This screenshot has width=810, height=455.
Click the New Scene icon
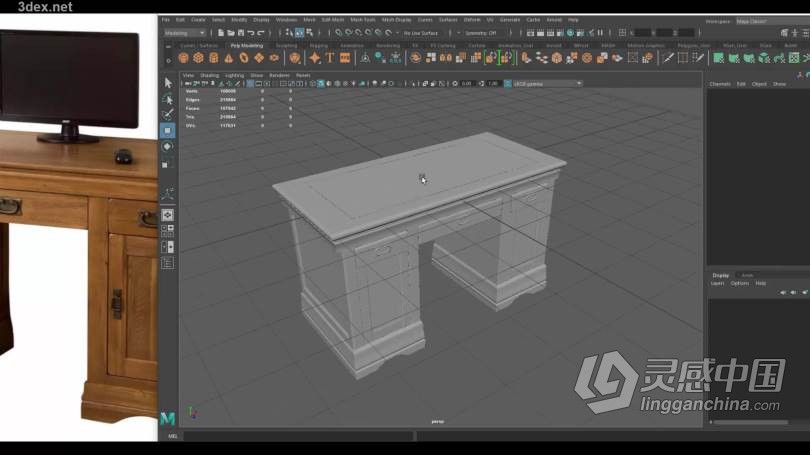pyautogui.click(x=221, y=33)
